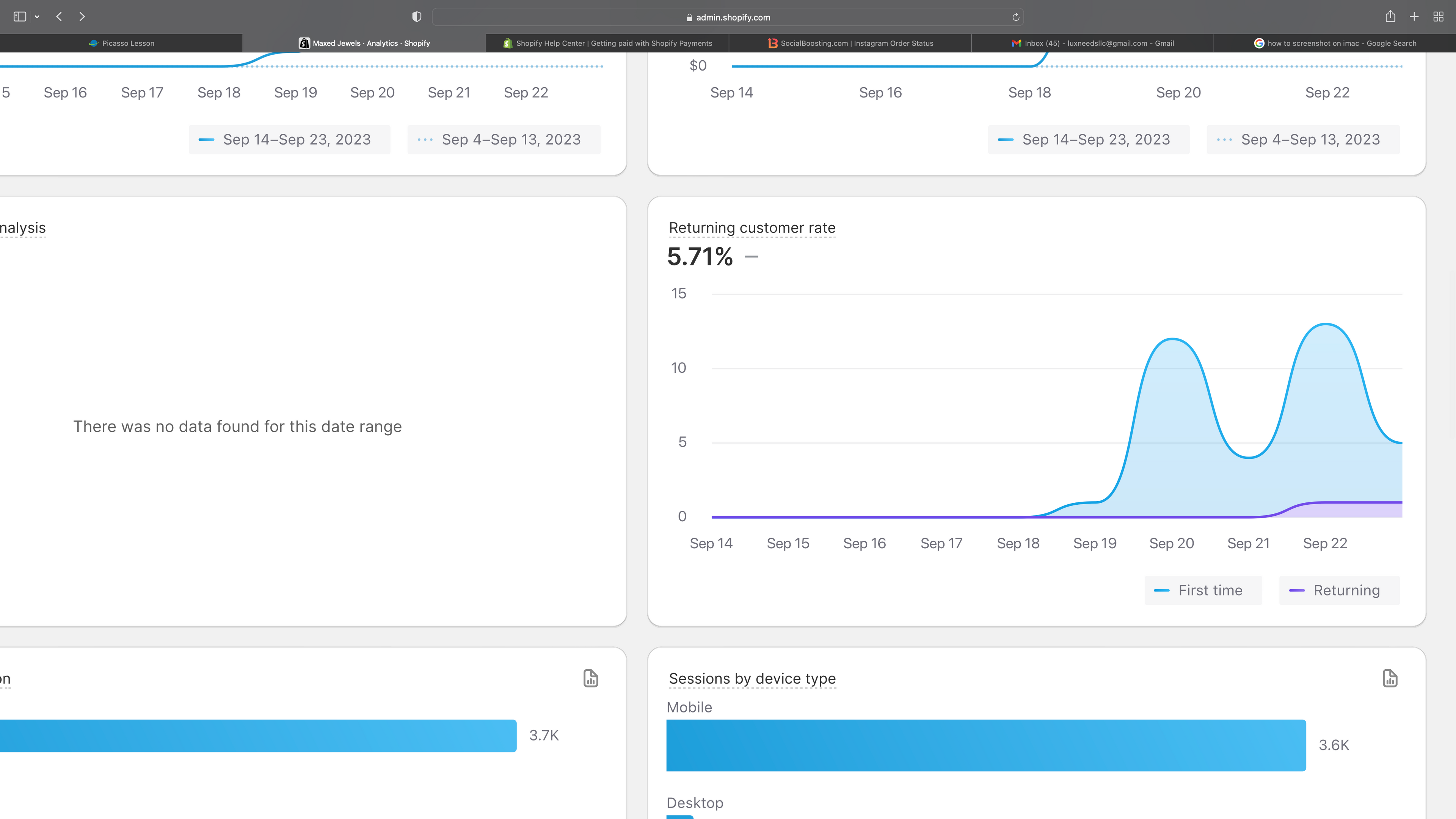This screenshot has width=1456, height=819.
Task: Switch to Picasso Lesson tab
Action: click(x=121, y=43)
